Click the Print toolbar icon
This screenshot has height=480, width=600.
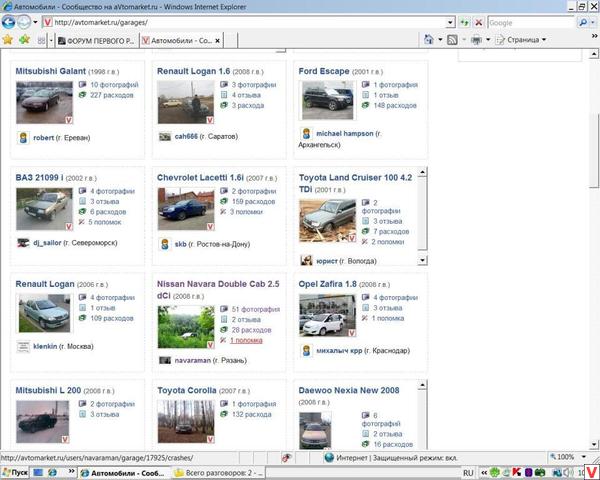[x=476, y=39]
